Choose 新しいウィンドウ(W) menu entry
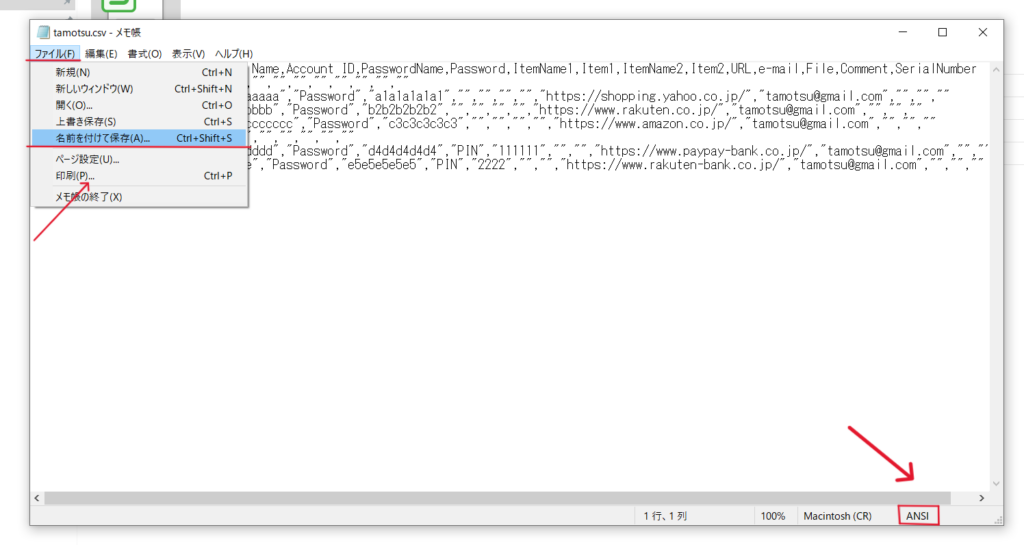The image size is (1024, 545). [x=94, y=89]
